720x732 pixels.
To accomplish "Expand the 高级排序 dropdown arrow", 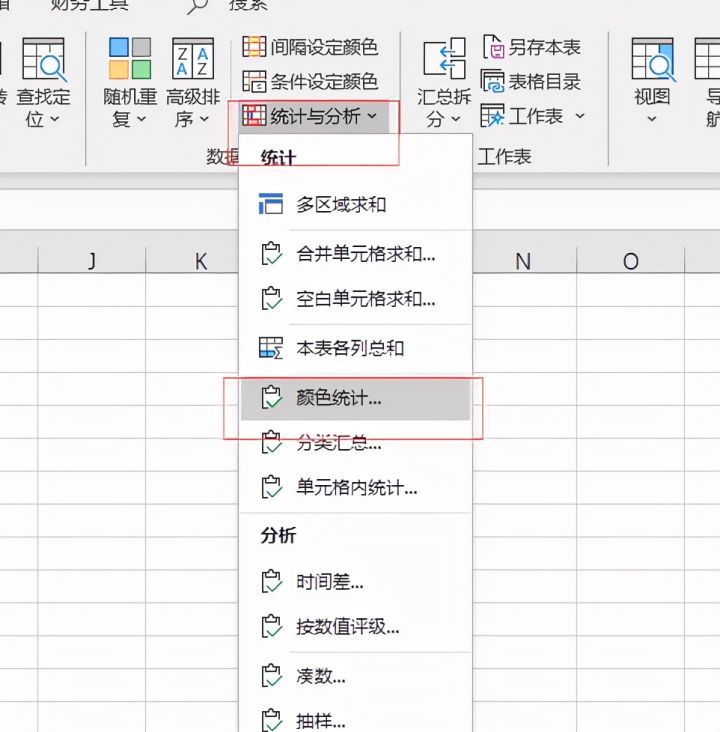I will tap(204, 119).
